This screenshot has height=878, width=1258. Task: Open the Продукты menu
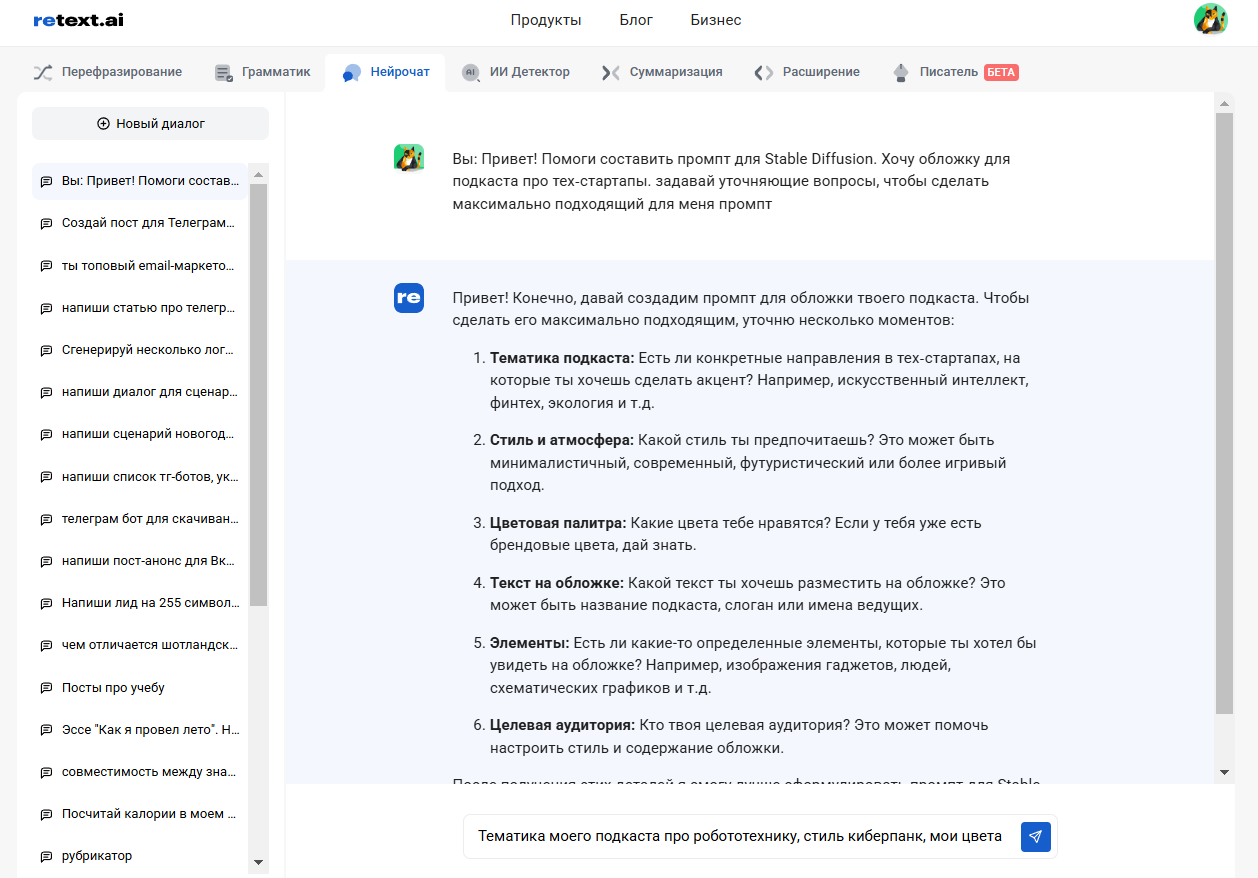coord(545,20)
